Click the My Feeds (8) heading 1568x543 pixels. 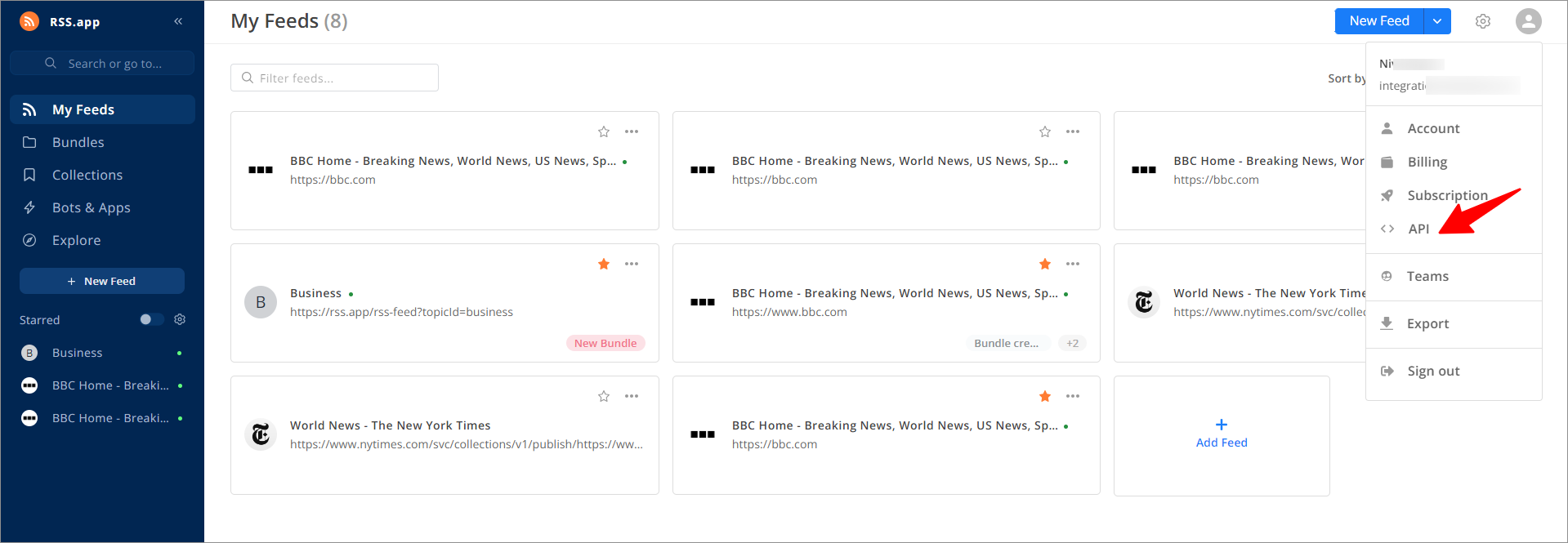pos(289,21)
